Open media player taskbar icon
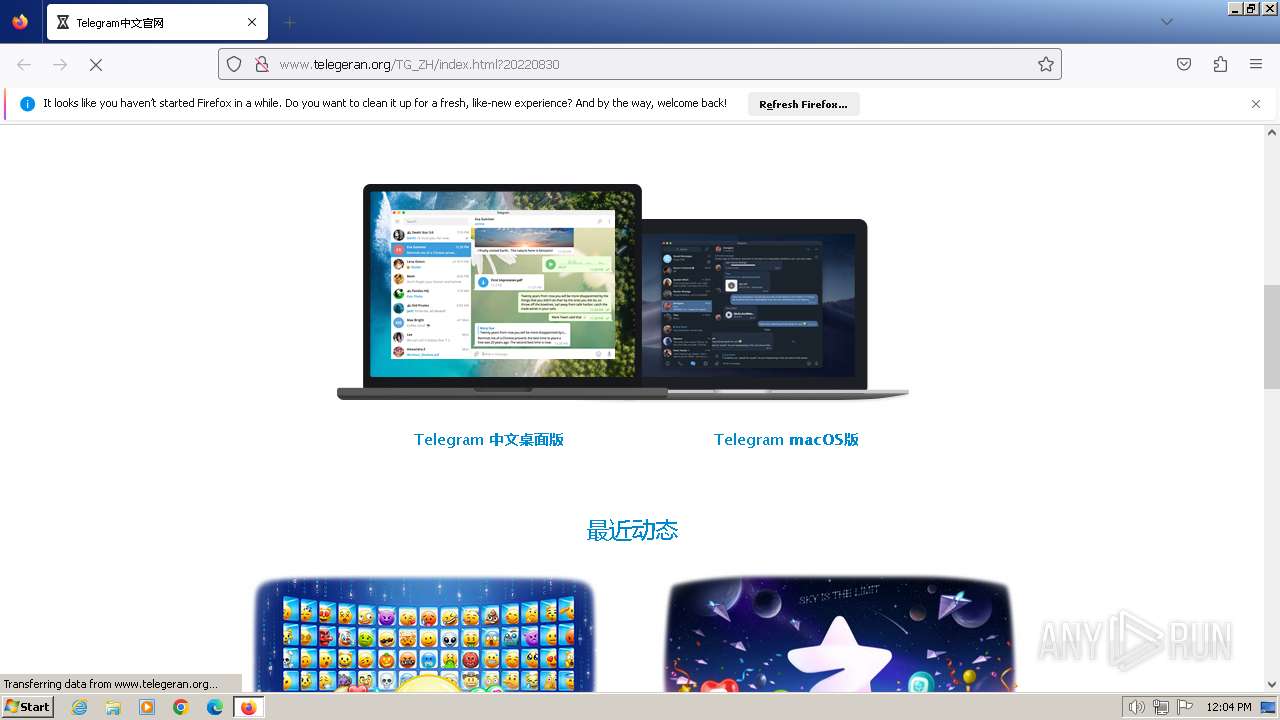Screen dimensions: 1280x720 point(147,707)
